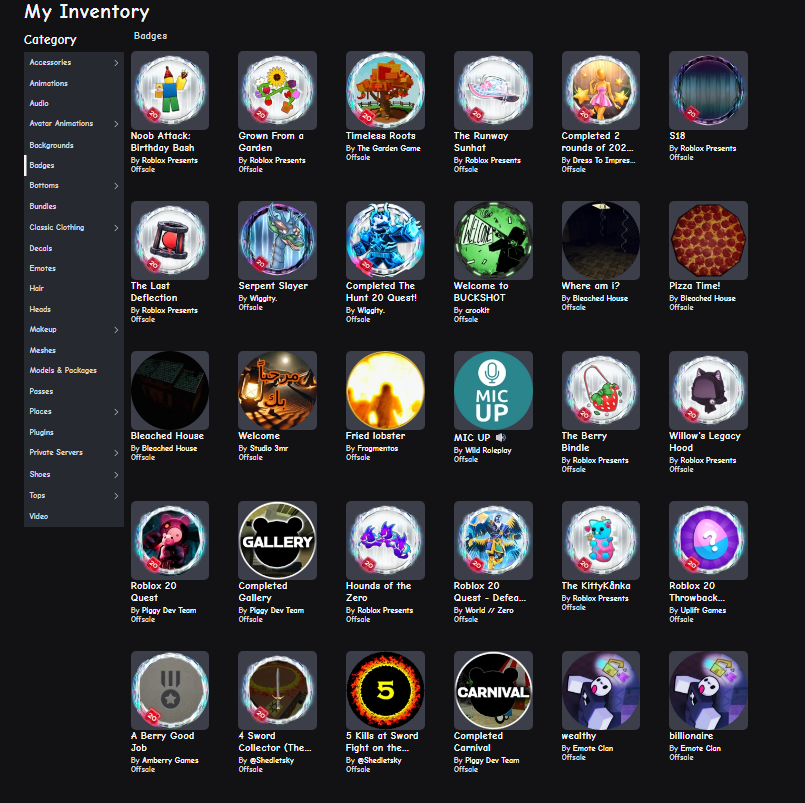Screen dimensions: 805x803
Task: Click the 4 Sword Collector badge icon
Action: (277, 690)
